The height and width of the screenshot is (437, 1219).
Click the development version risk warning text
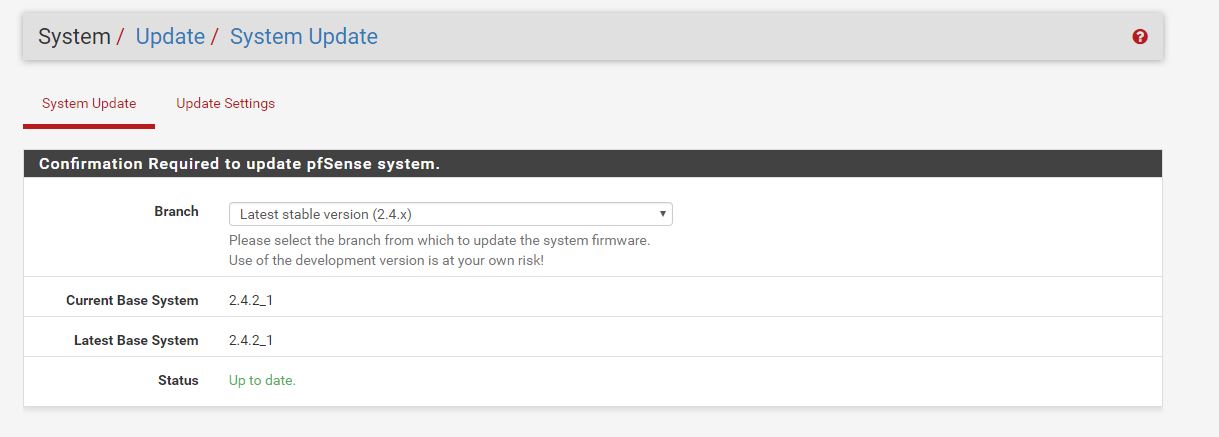point(386,260)
